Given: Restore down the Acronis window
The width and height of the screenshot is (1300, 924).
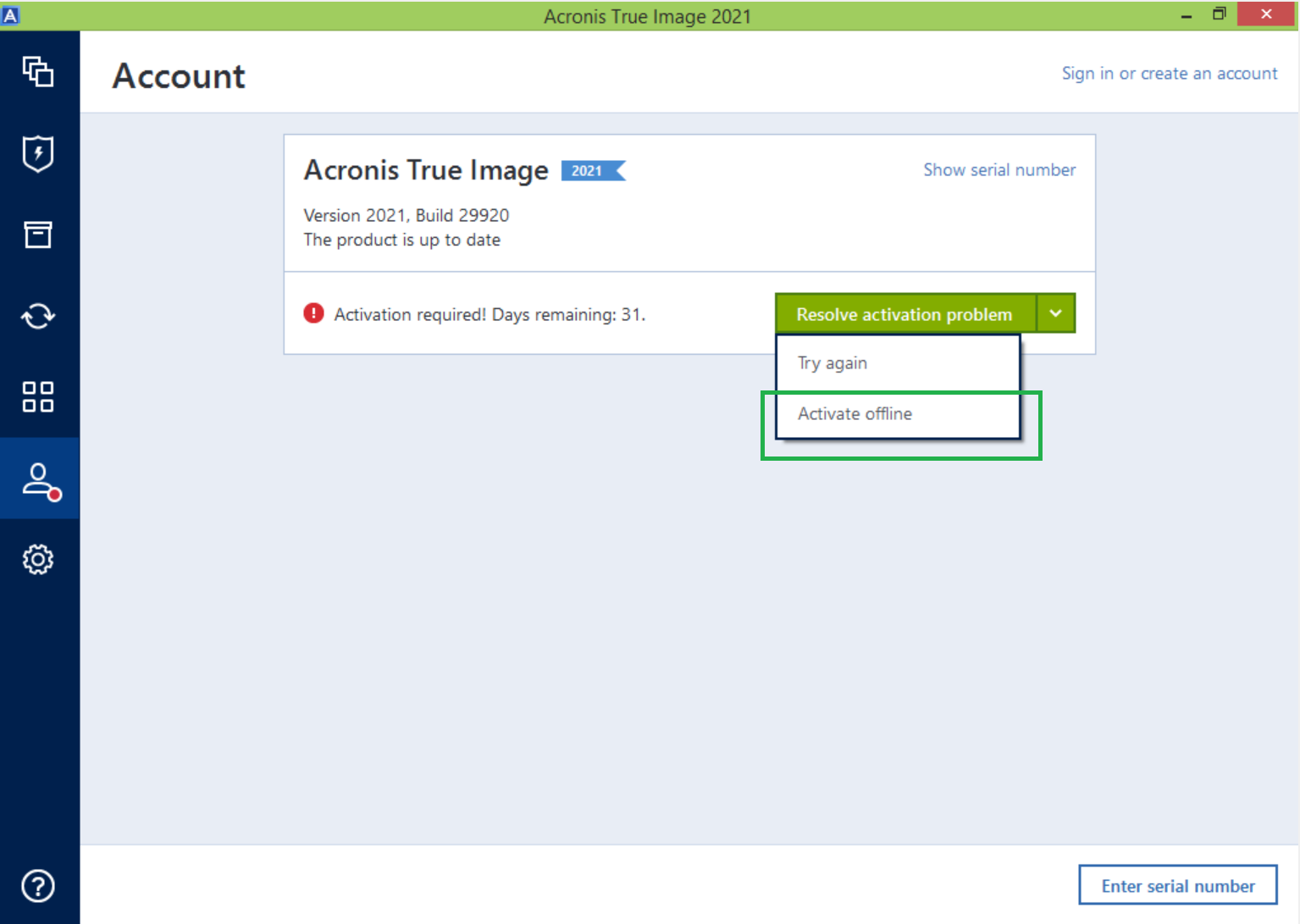Looking at the screenshot, I should point(1220,14).
